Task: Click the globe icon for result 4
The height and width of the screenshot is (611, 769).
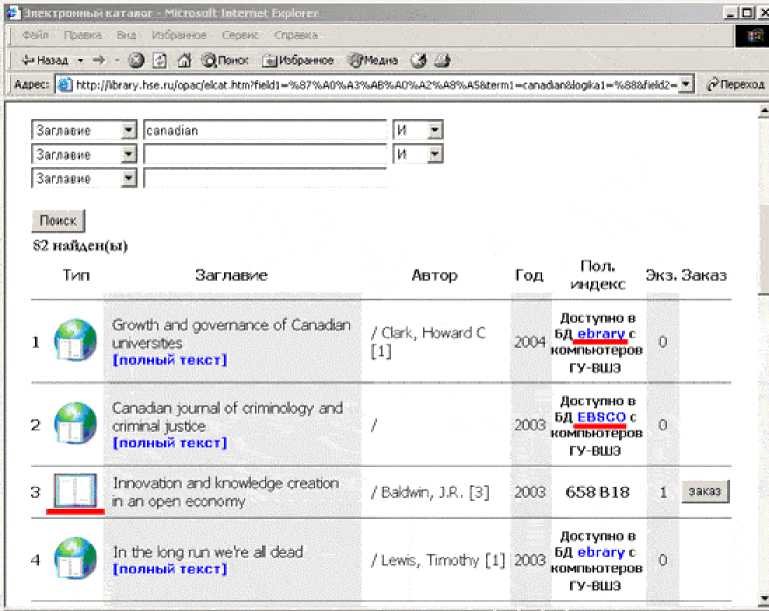Action: 75,560
